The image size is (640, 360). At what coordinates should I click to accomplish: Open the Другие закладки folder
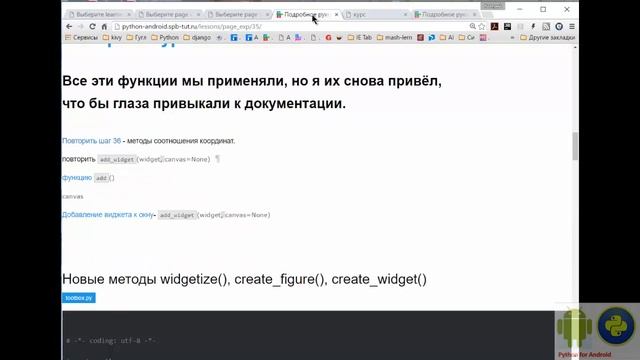click(x=547, y=38)
